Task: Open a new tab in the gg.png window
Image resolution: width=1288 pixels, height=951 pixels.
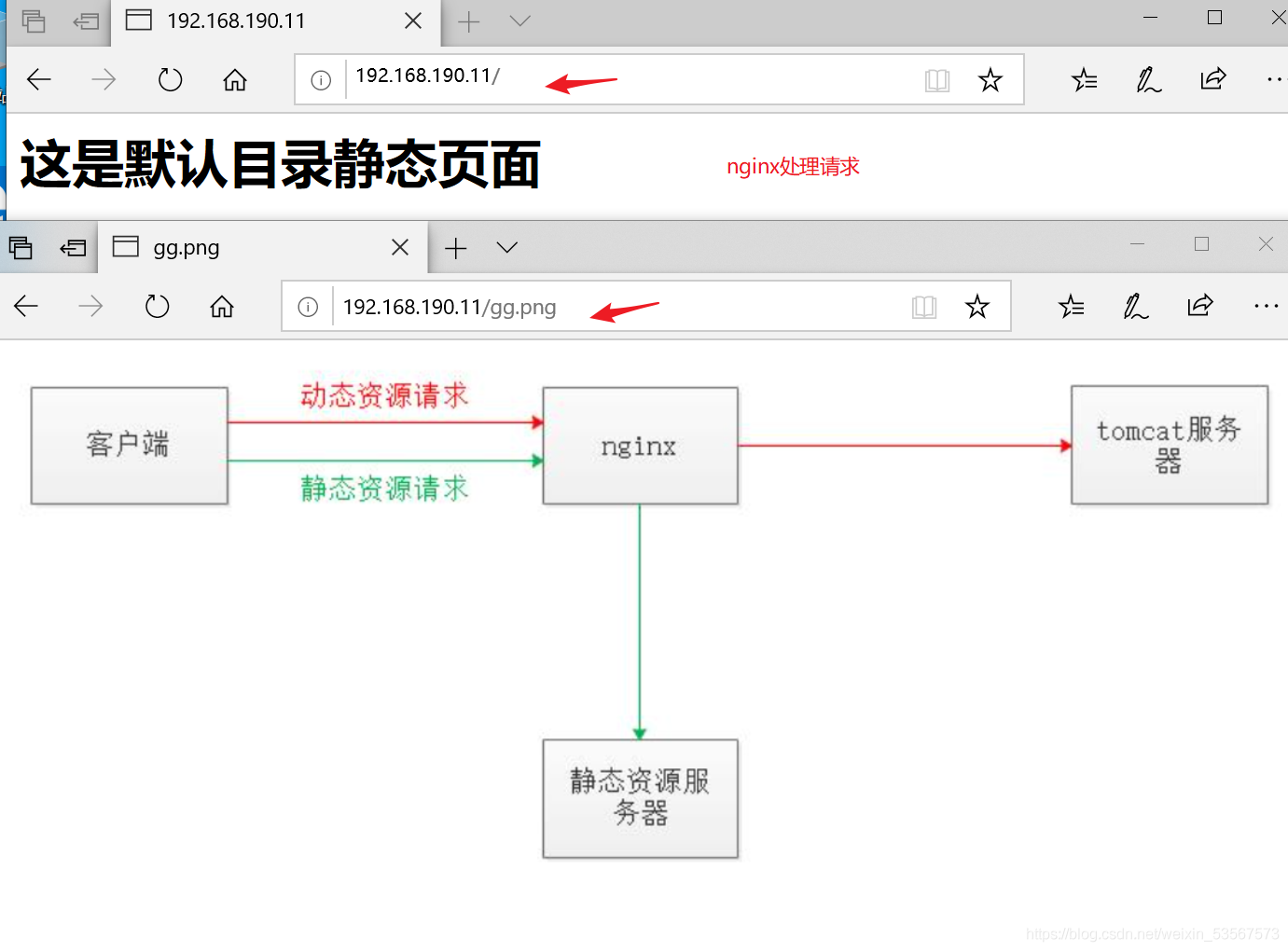Action: tap(456, 248)
